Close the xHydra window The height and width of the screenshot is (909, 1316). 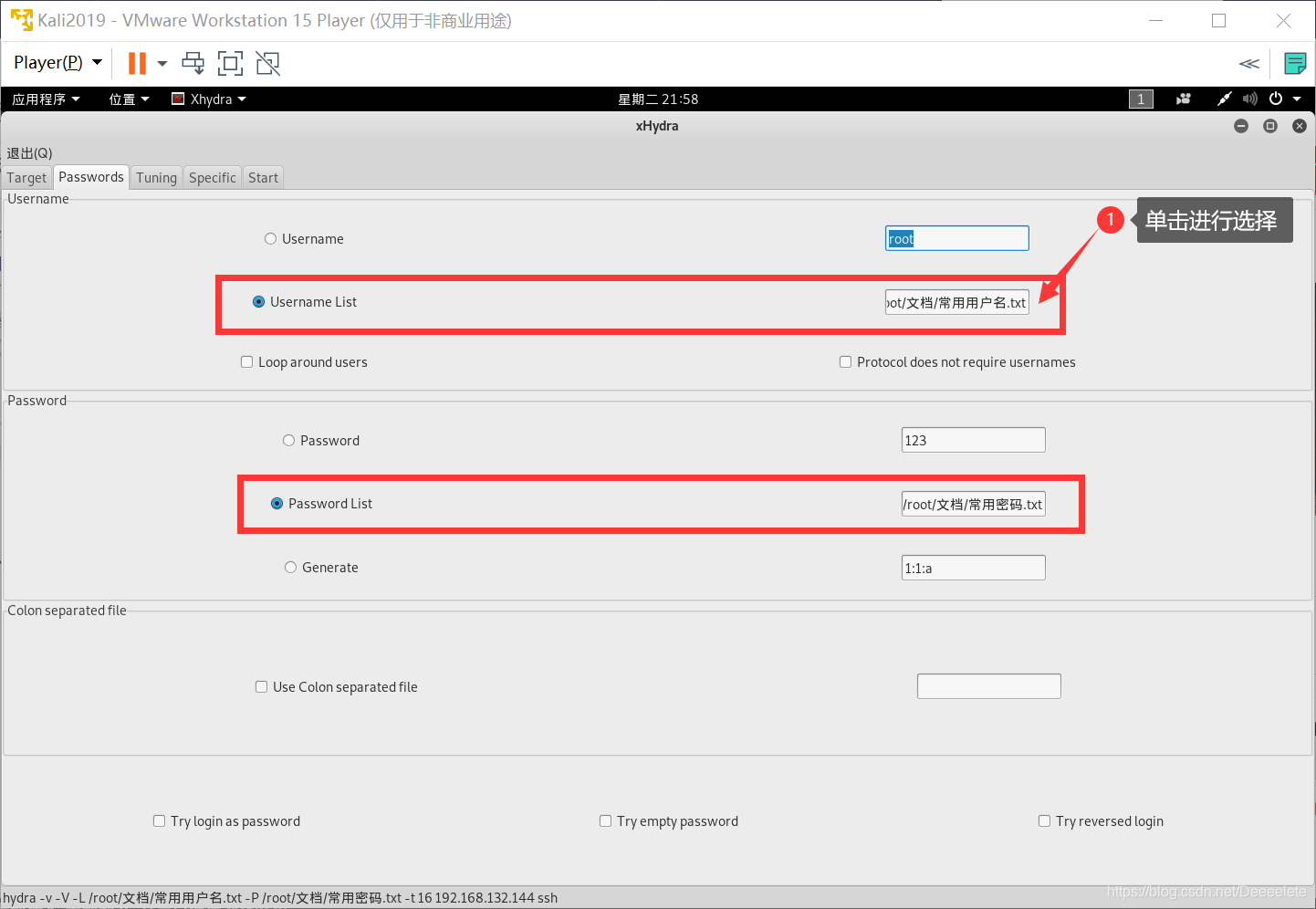pyautogui.click(x=1300, y=126)
